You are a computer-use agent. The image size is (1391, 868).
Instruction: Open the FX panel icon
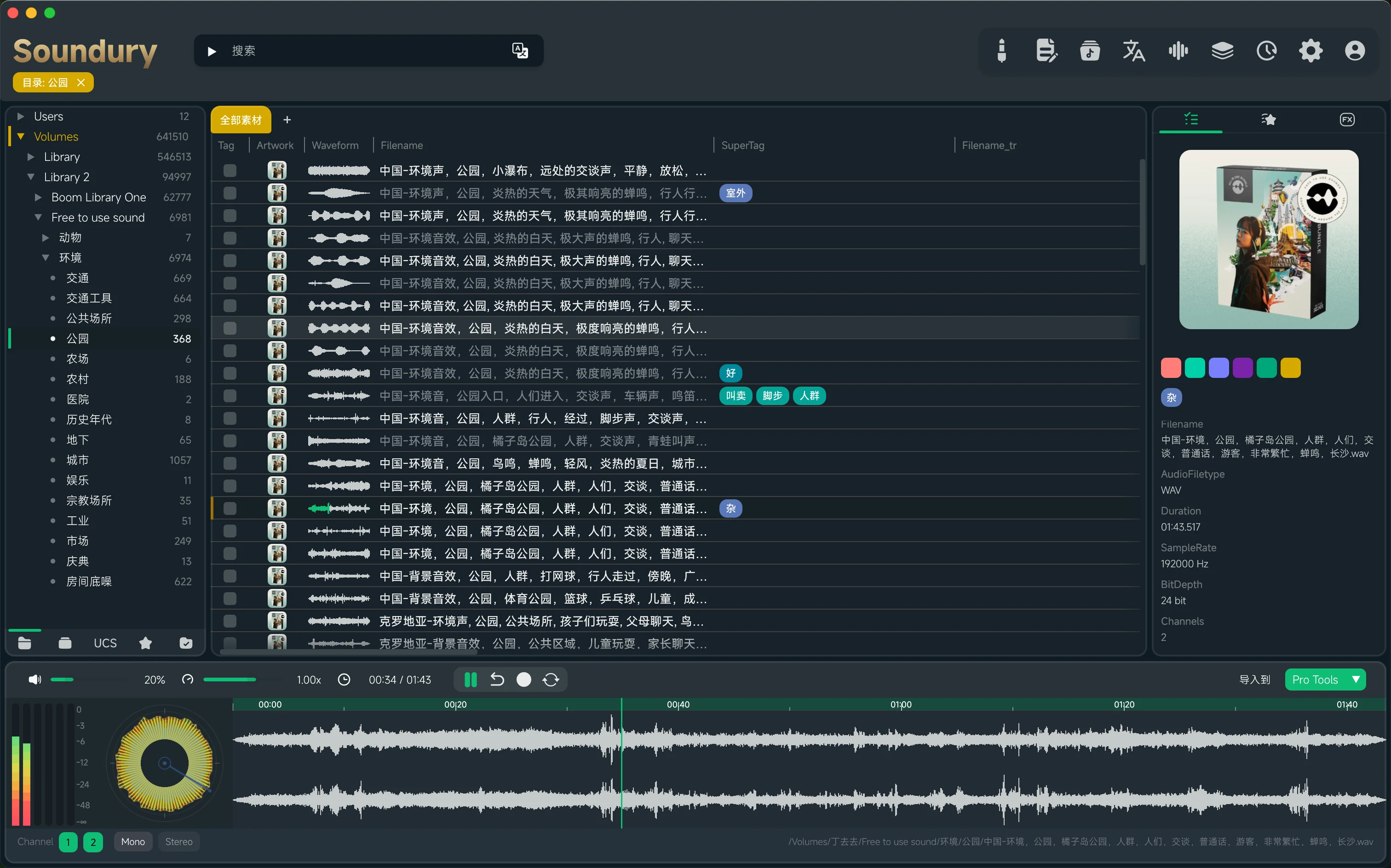(1347, 120)
